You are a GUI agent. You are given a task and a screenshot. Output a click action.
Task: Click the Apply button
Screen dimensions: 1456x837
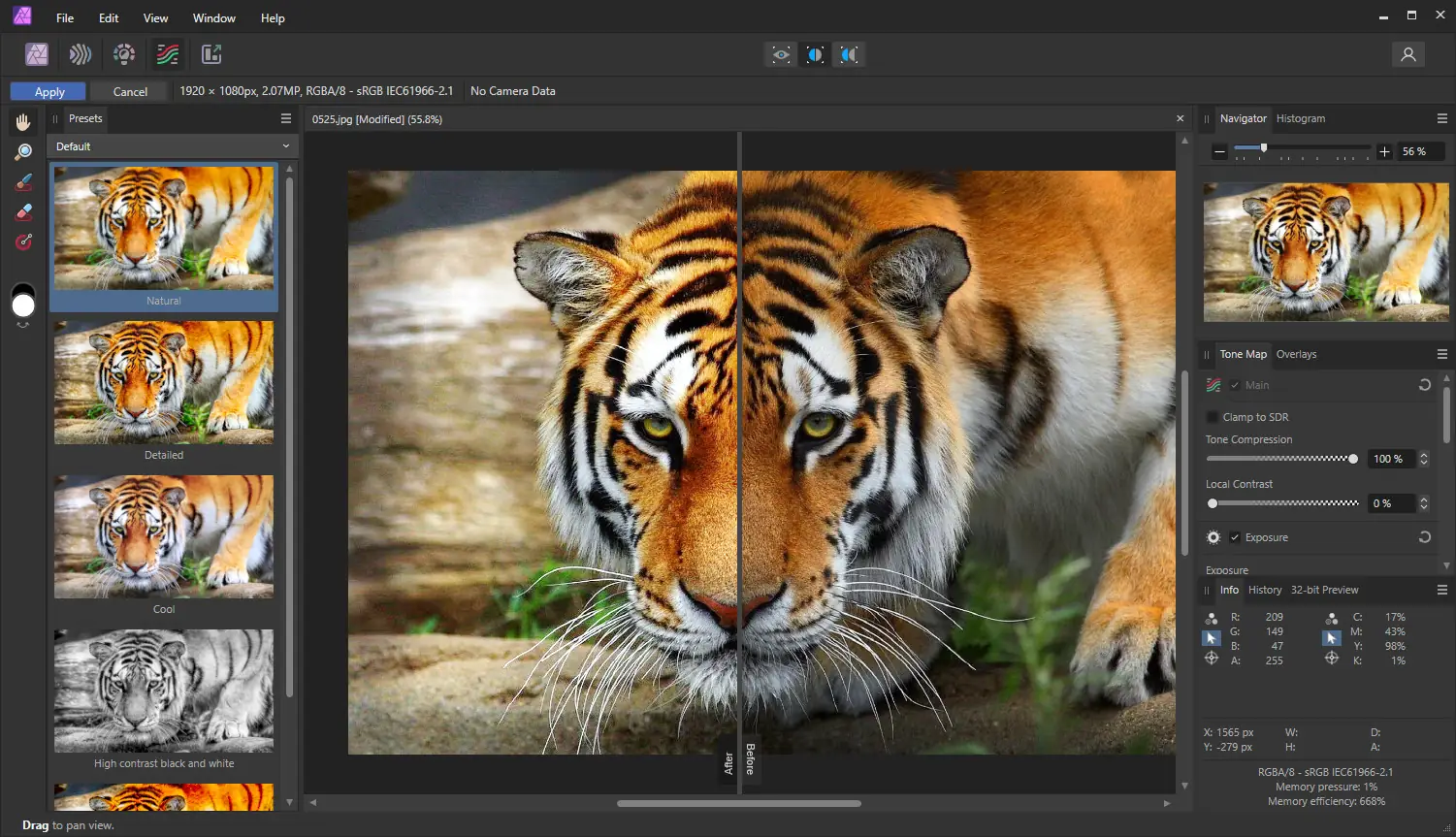[x=49, y=91]
